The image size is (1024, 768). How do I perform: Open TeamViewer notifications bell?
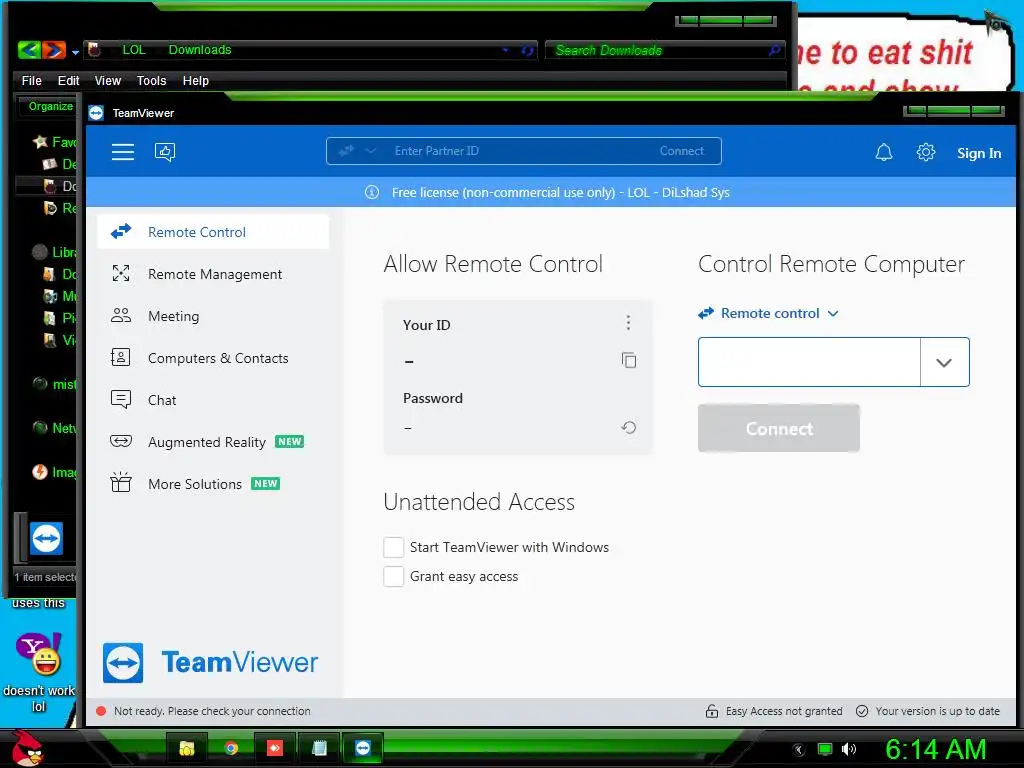pyautogui.click(x=884, y=153)
